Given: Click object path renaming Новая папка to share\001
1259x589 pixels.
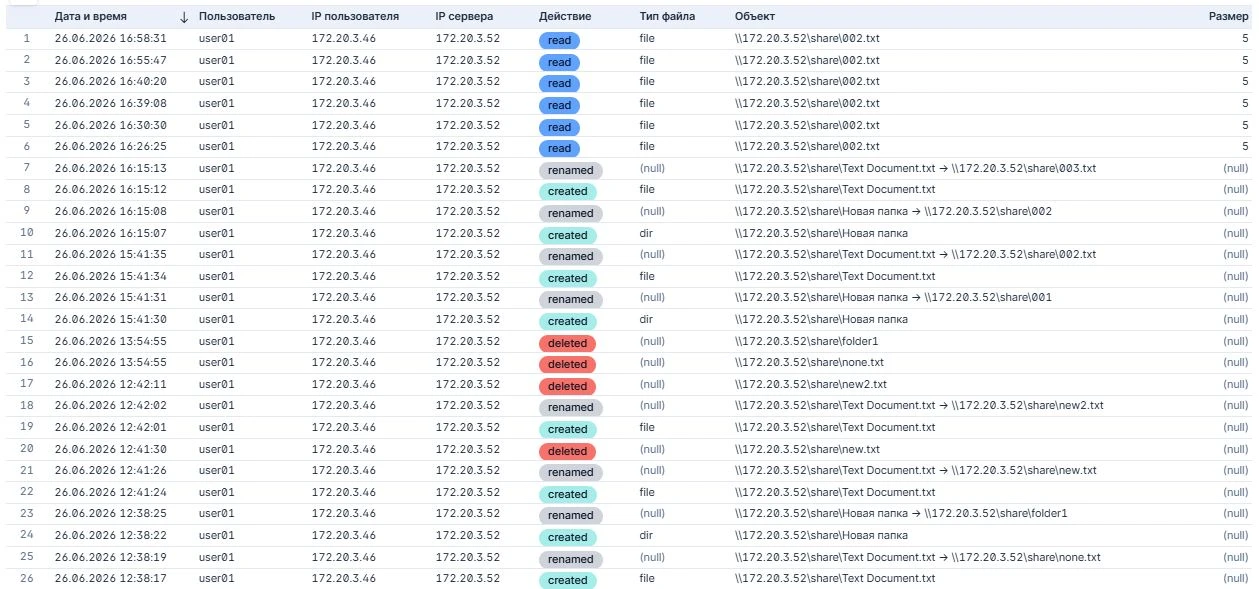Looking at the screenshot, I should (893, 298).
